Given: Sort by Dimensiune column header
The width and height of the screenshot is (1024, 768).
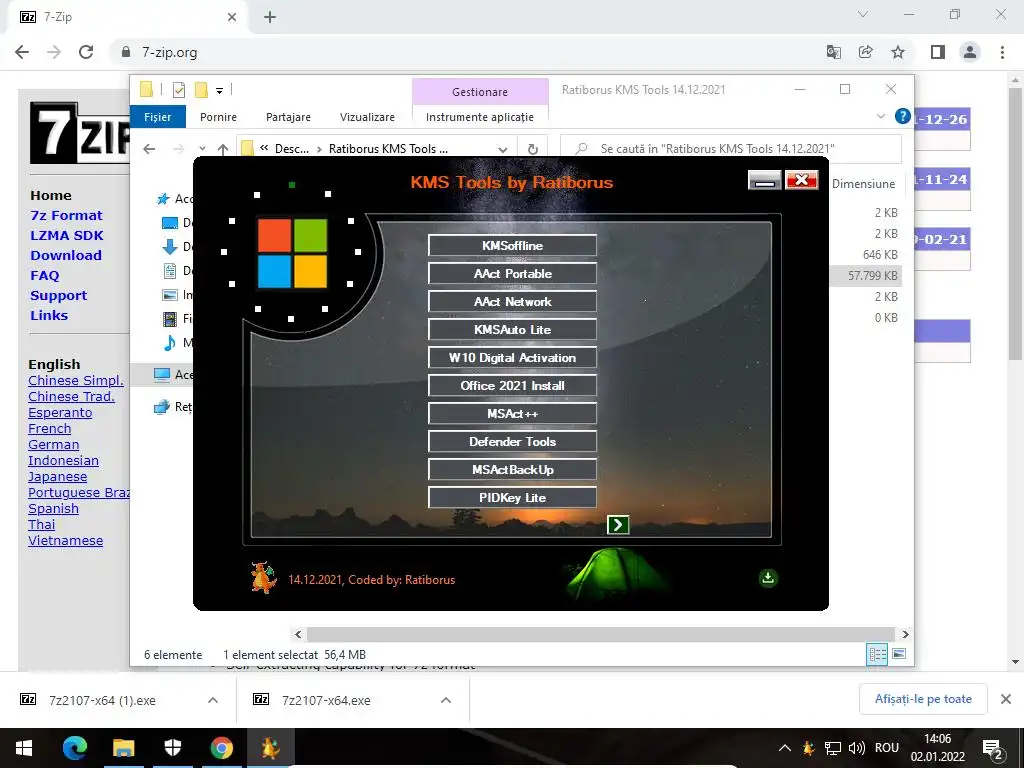Looking at the screenshot, I should pyautogui.click(x=863, y=184).
